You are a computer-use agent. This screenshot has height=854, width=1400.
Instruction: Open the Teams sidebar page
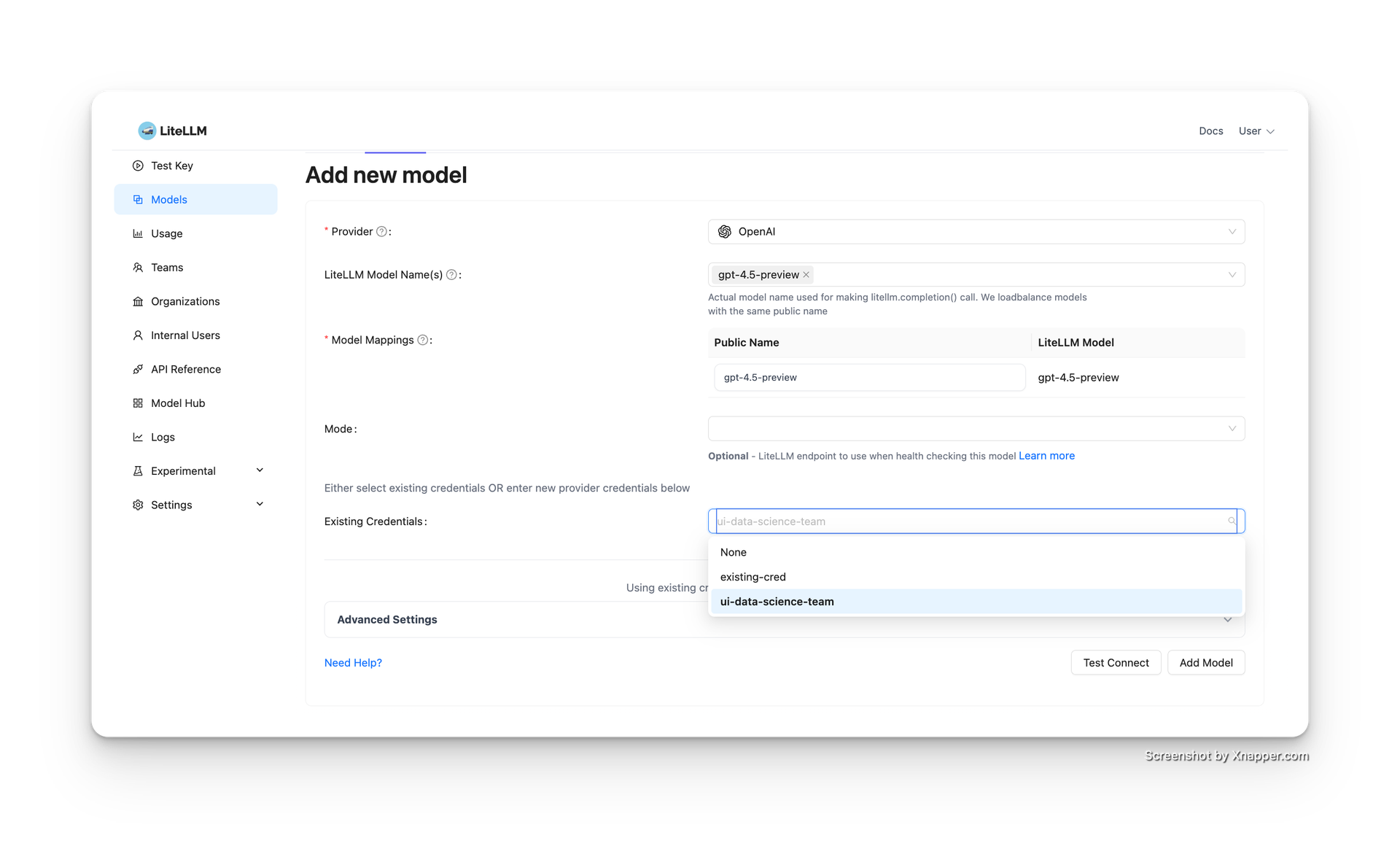click(167, 268)
